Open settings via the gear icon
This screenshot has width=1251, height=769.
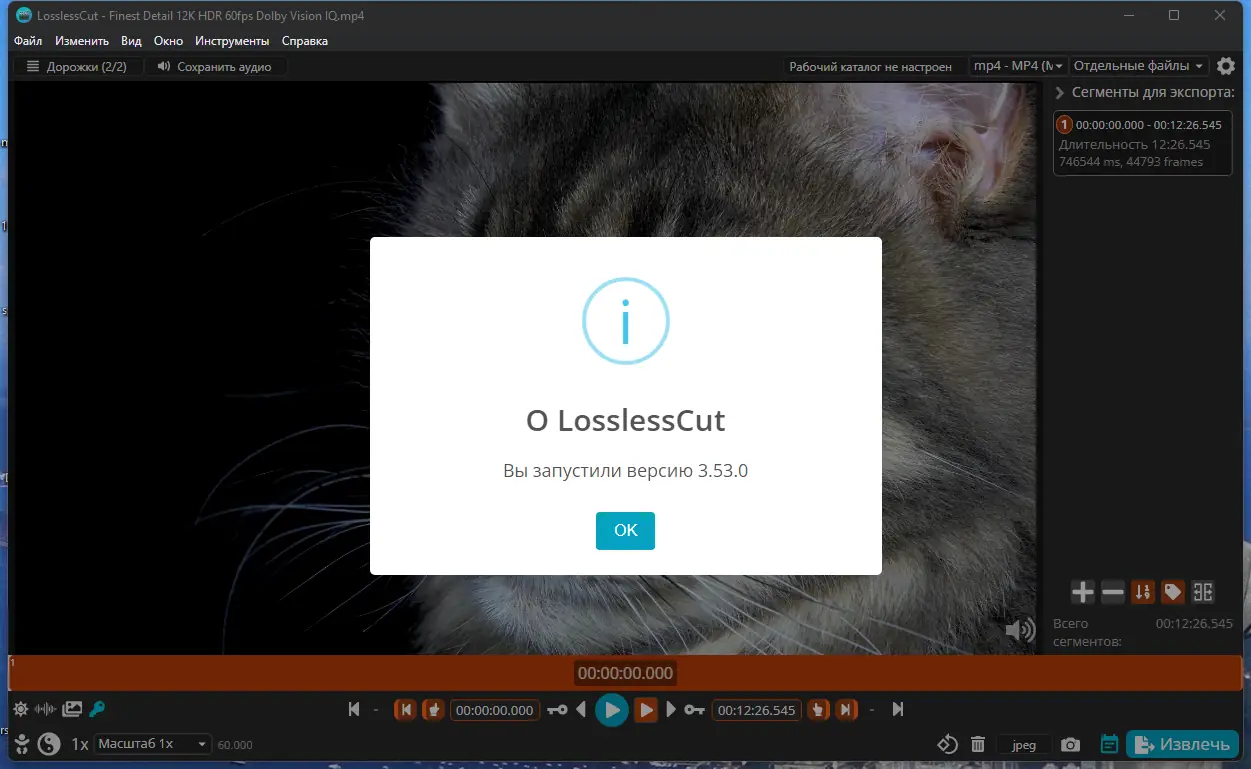pos(1226,66)
